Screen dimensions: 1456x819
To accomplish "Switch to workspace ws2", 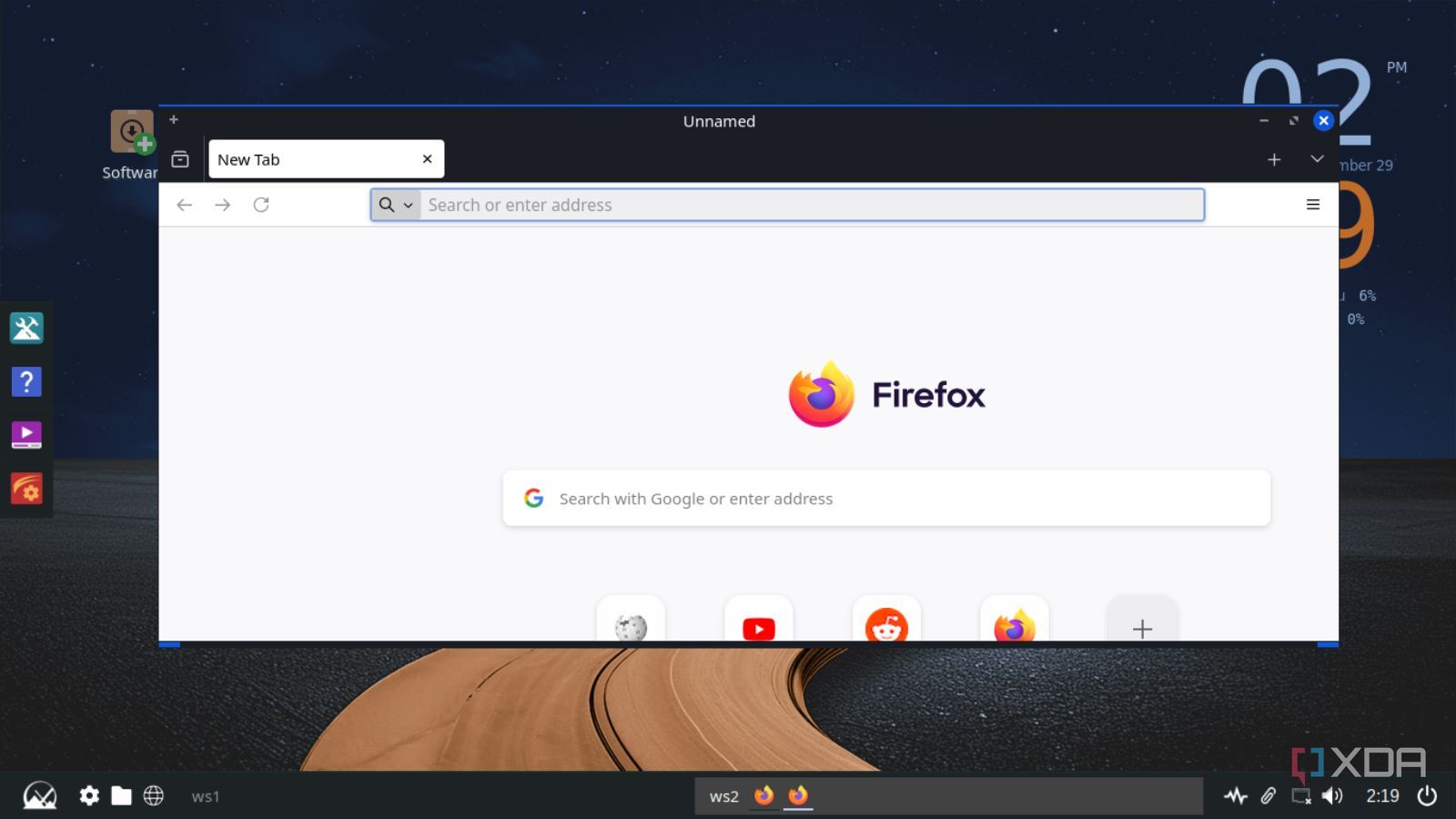I will tap(724, 796).
